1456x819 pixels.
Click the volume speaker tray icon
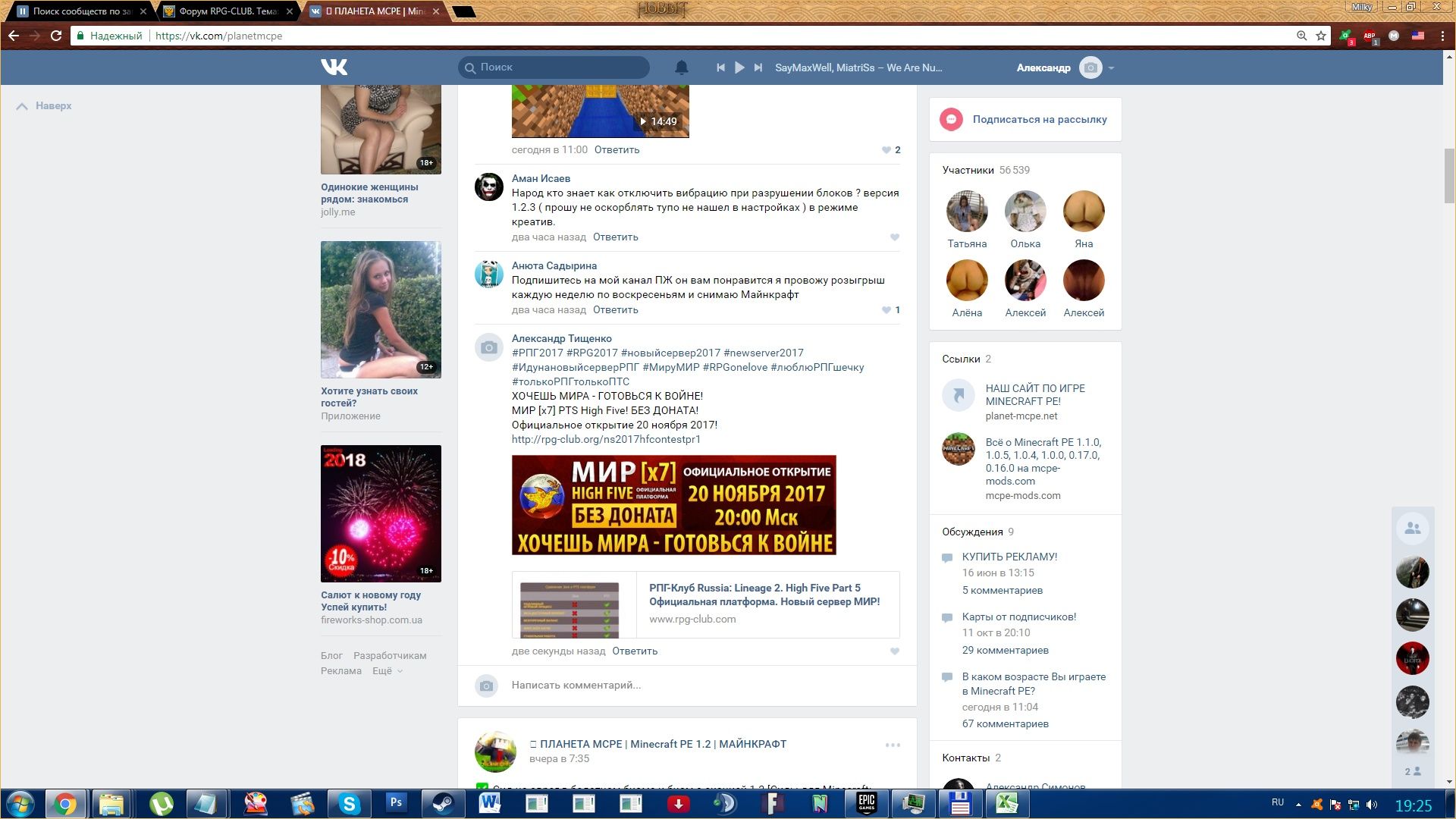(1372, 805)
